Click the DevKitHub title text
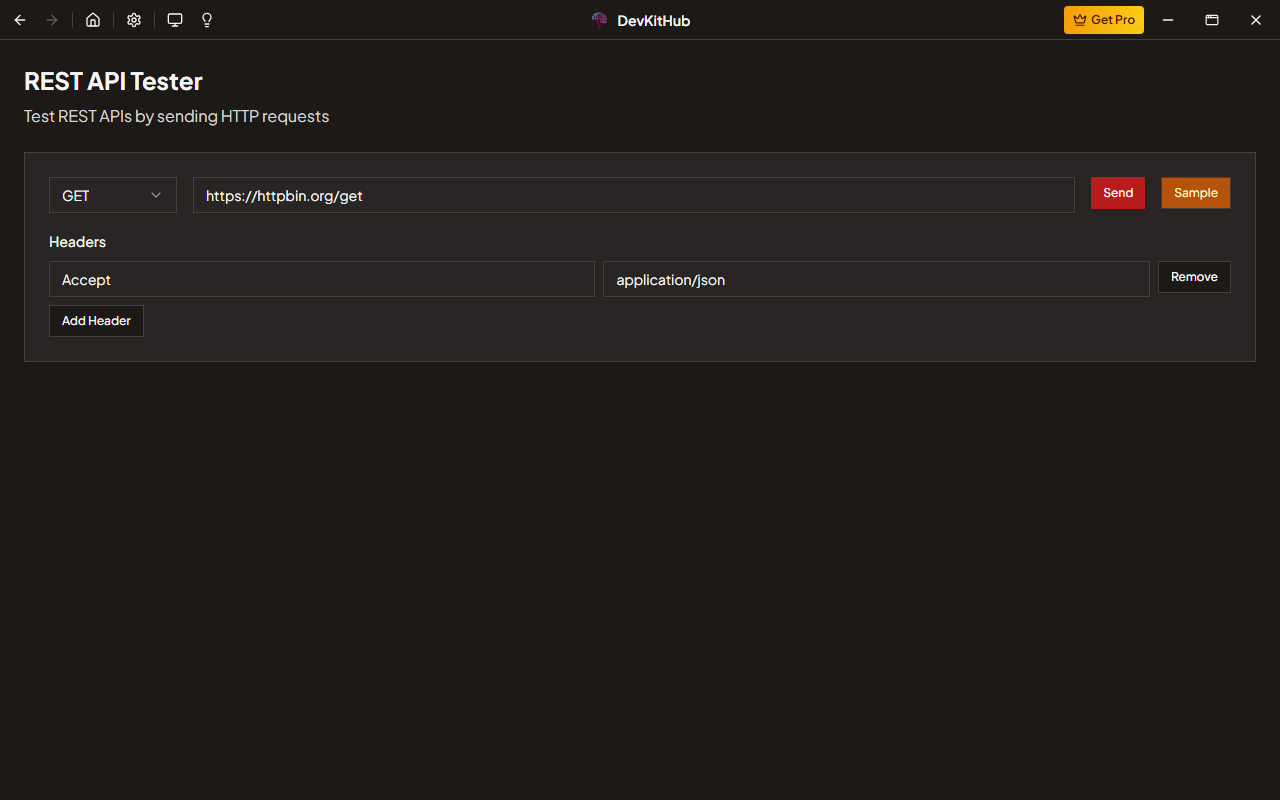 pyautogui.click(x=654, y=20)
